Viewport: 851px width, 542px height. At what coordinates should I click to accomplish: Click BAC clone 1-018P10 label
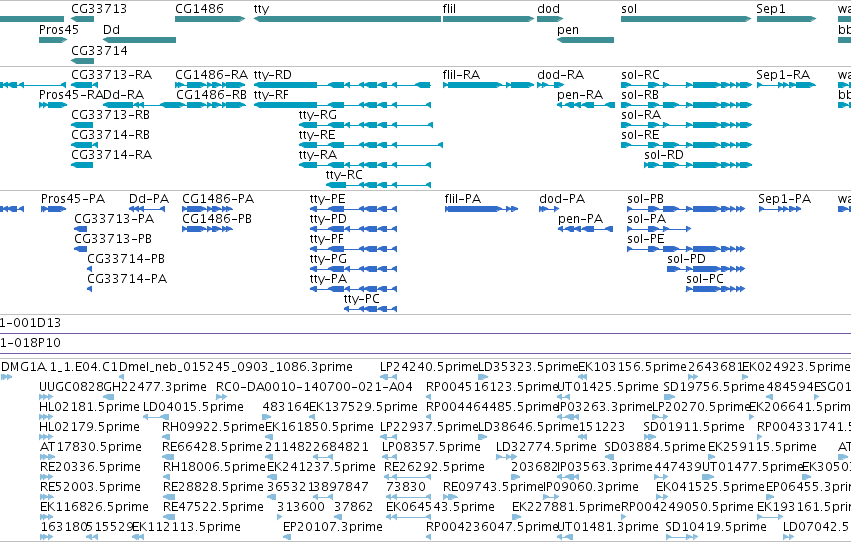[30, 343]
